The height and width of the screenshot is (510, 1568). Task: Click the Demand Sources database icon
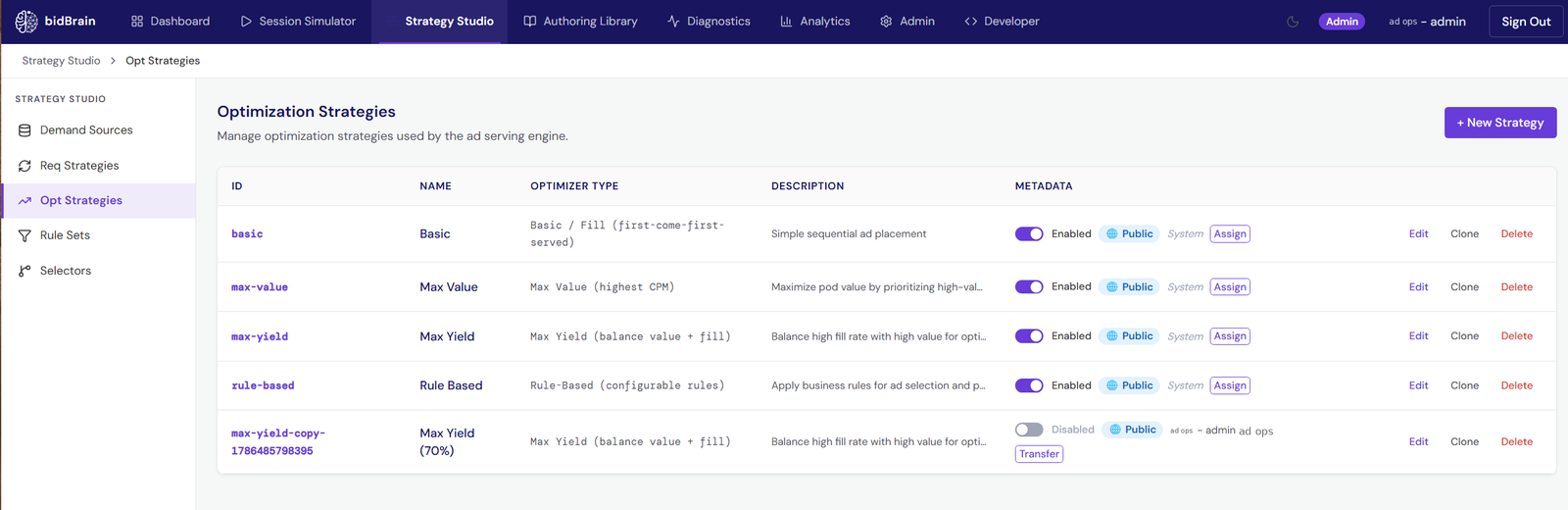[24, 130]
